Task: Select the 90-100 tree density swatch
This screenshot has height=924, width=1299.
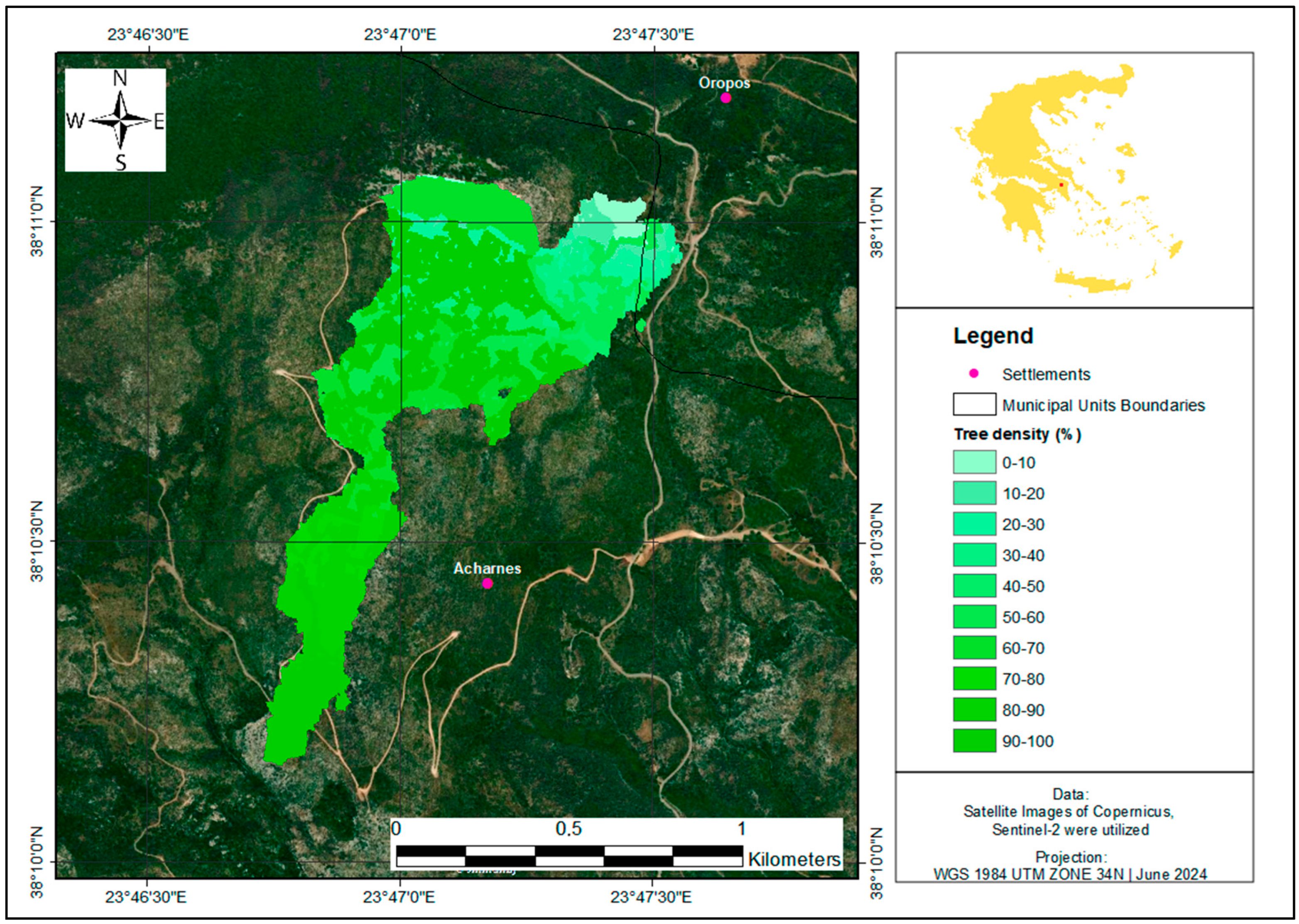Action: point(974,741)
